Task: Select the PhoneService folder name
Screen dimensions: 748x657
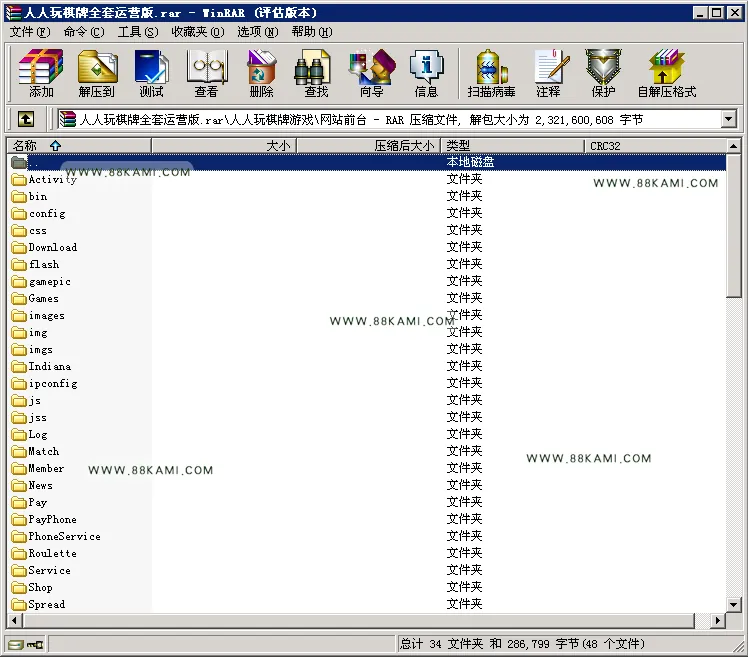Action: pyautogui.click(x=64, y=537)
